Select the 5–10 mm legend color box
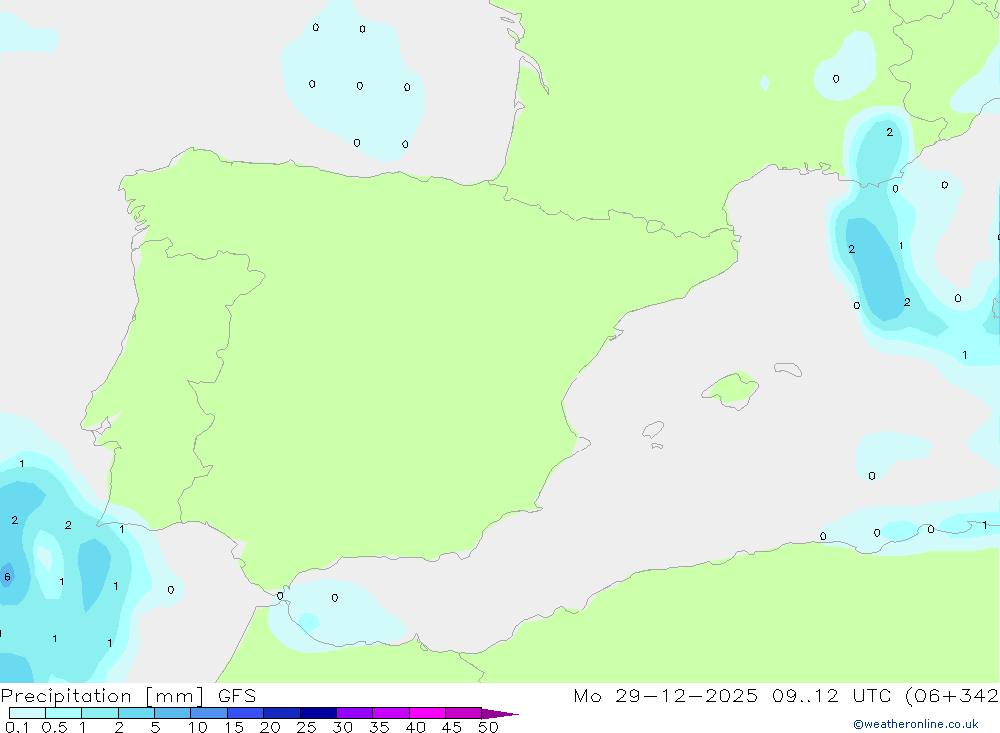This screenshot has width=1000, height=733. pos(173,713)
